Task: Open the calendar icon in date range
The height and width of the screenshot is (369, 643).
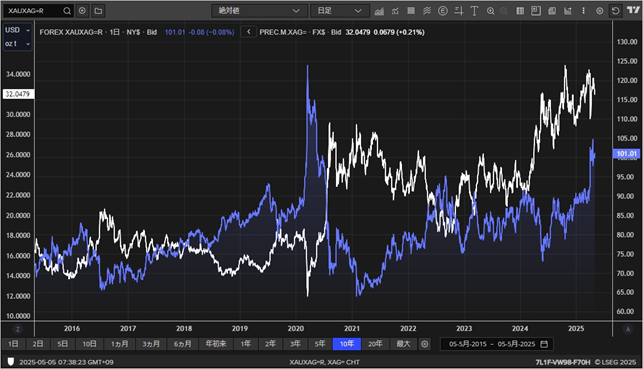Action: point(544,344)
